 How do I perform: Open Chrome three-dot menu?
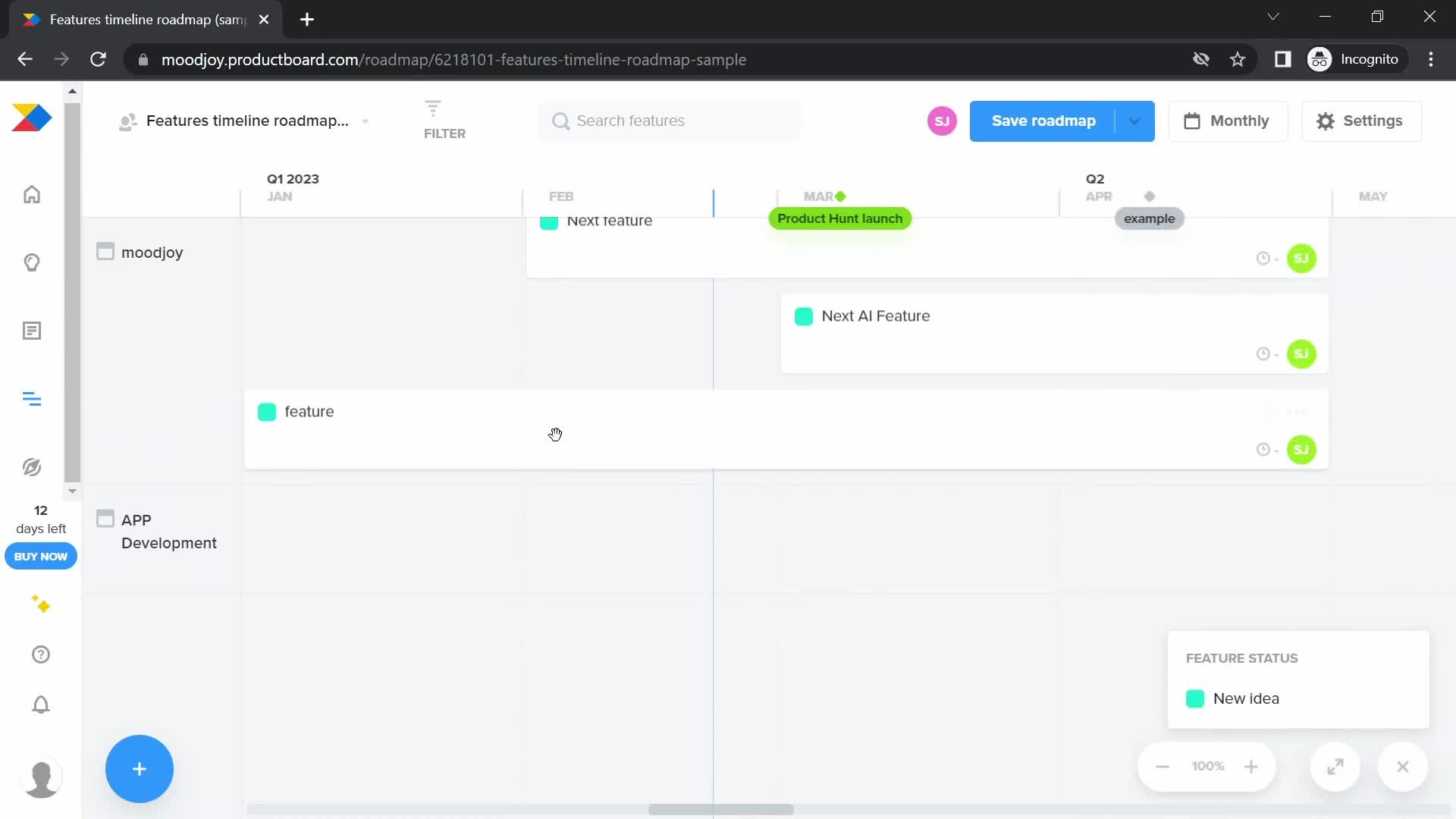click(x=1431, y=59)
